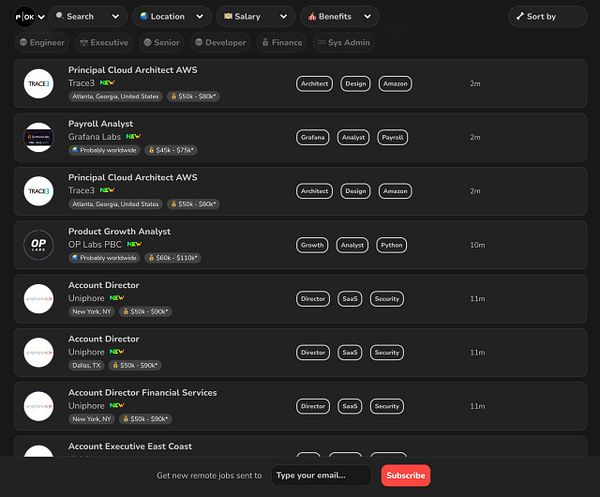Screen dimensions: 600x497
Task: Click the red Subscribe button
Action: pos(406,475)
